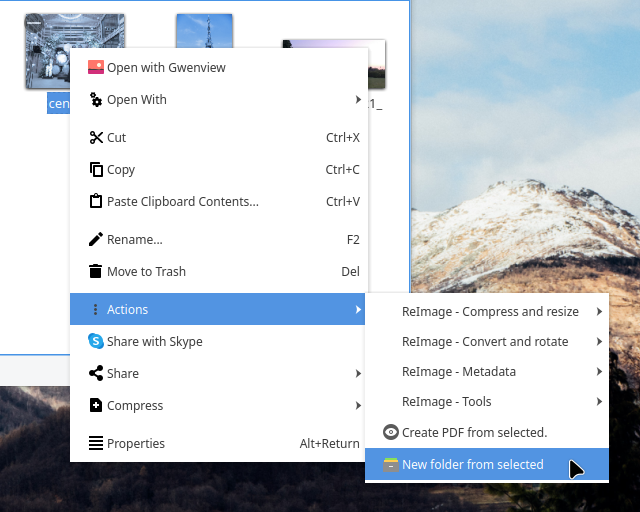Image resolution: width=640 pixels, height=512 pixels.
Task: Open ReImage - Compress and resize
Action: tap(487, 312)
